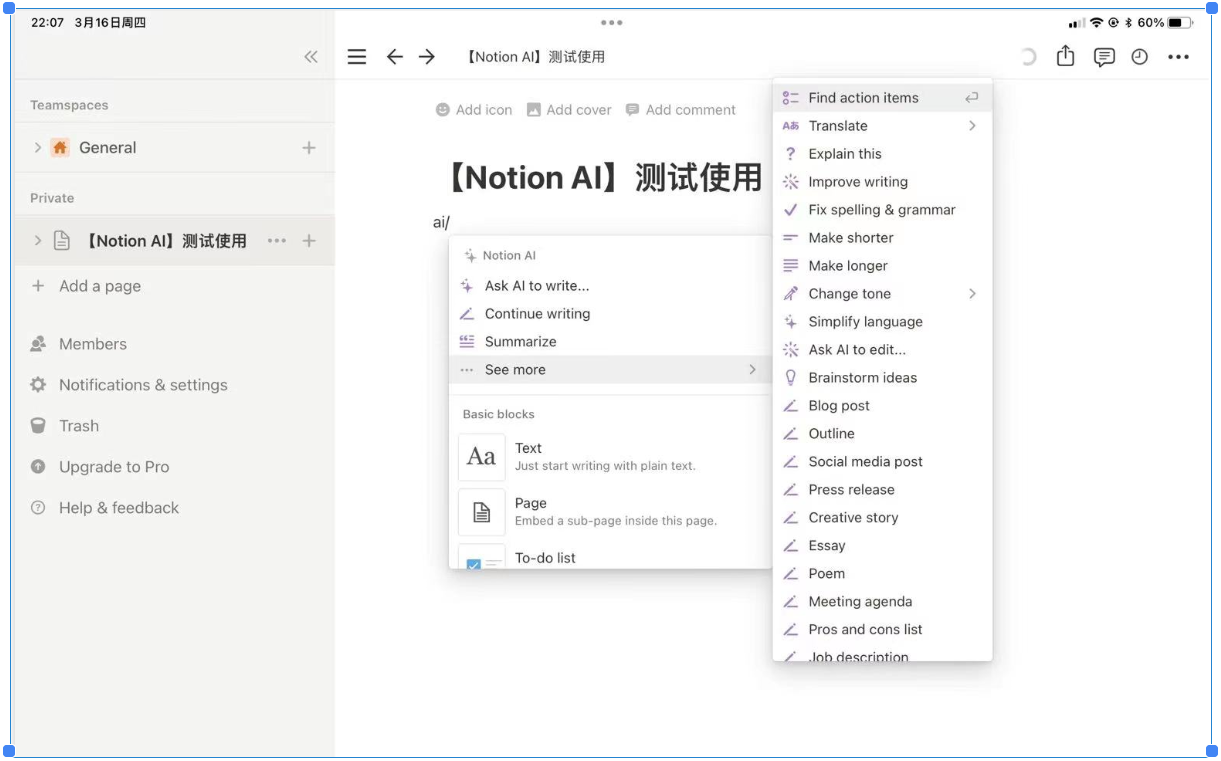Open the hamburger menu icon
The image size is (1221, 761).
[x=357, y=57]
